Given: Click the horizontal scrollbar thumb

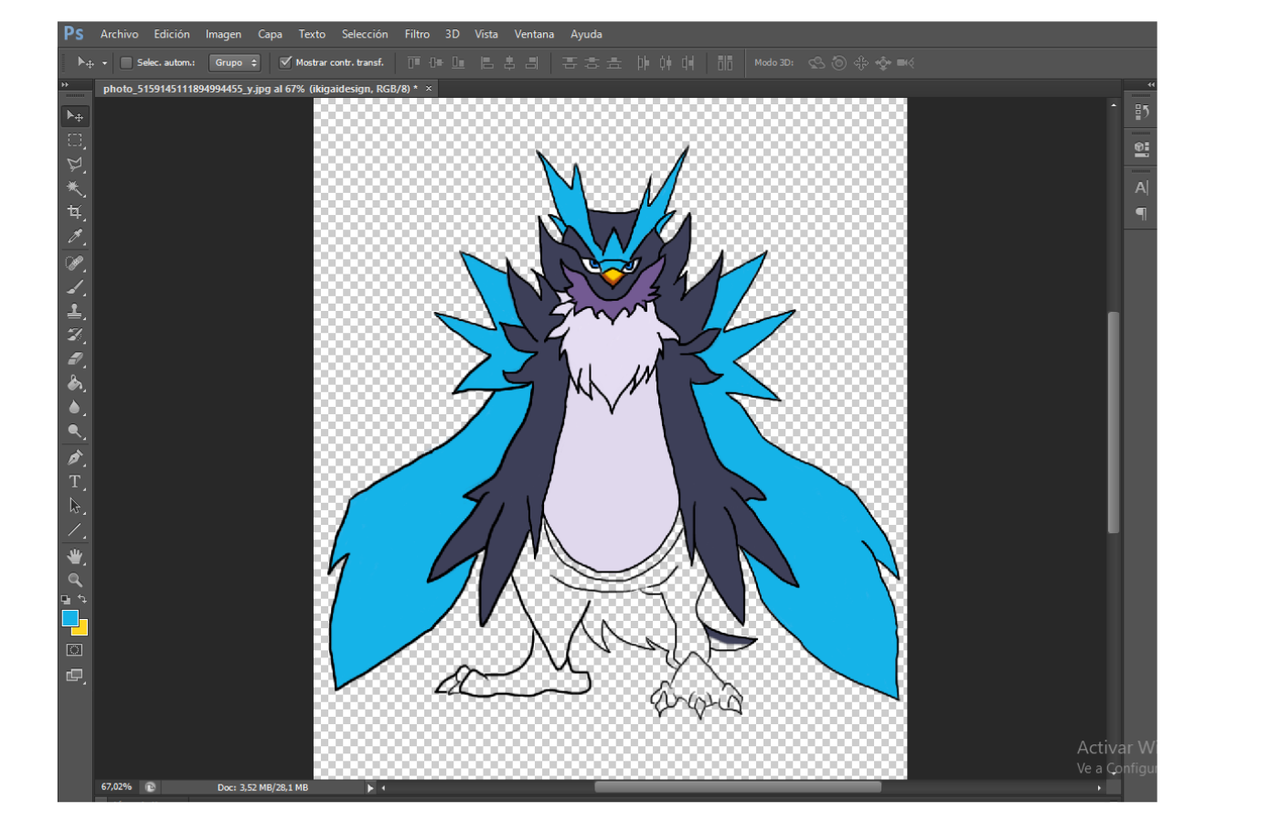Looking at the screenshot, I should point(738,787).
